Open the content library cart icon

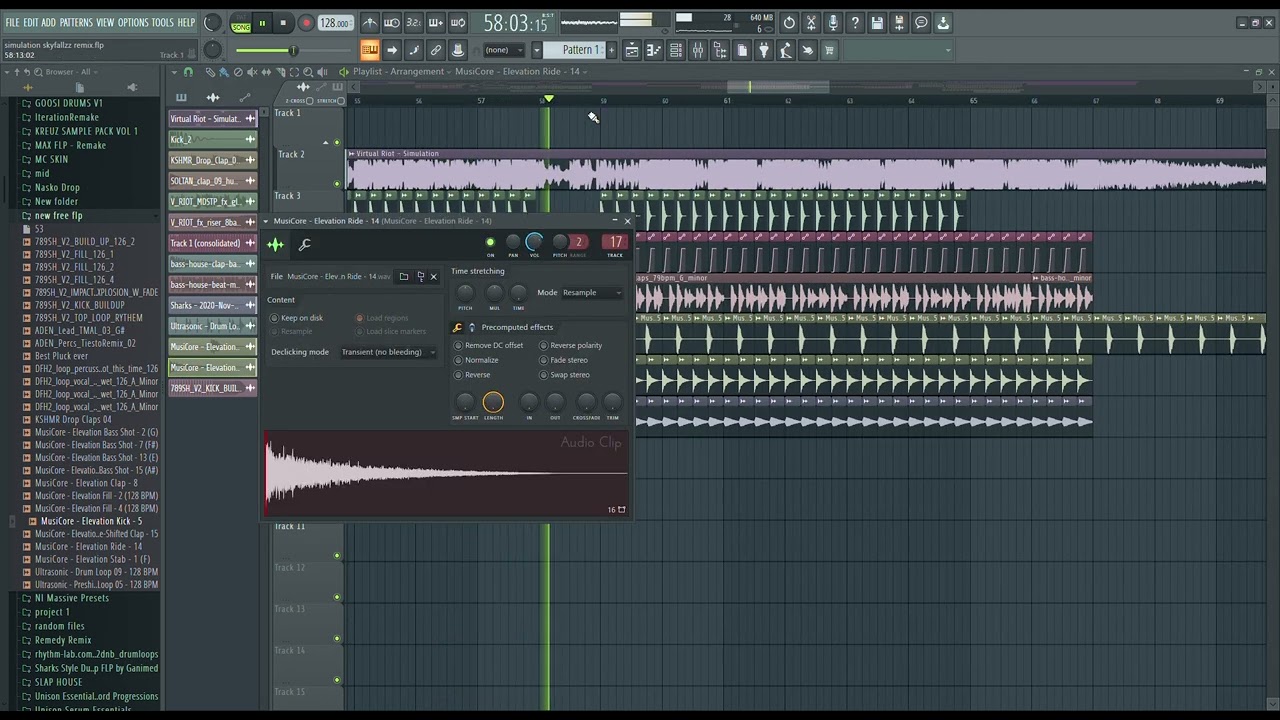(829, 50)
